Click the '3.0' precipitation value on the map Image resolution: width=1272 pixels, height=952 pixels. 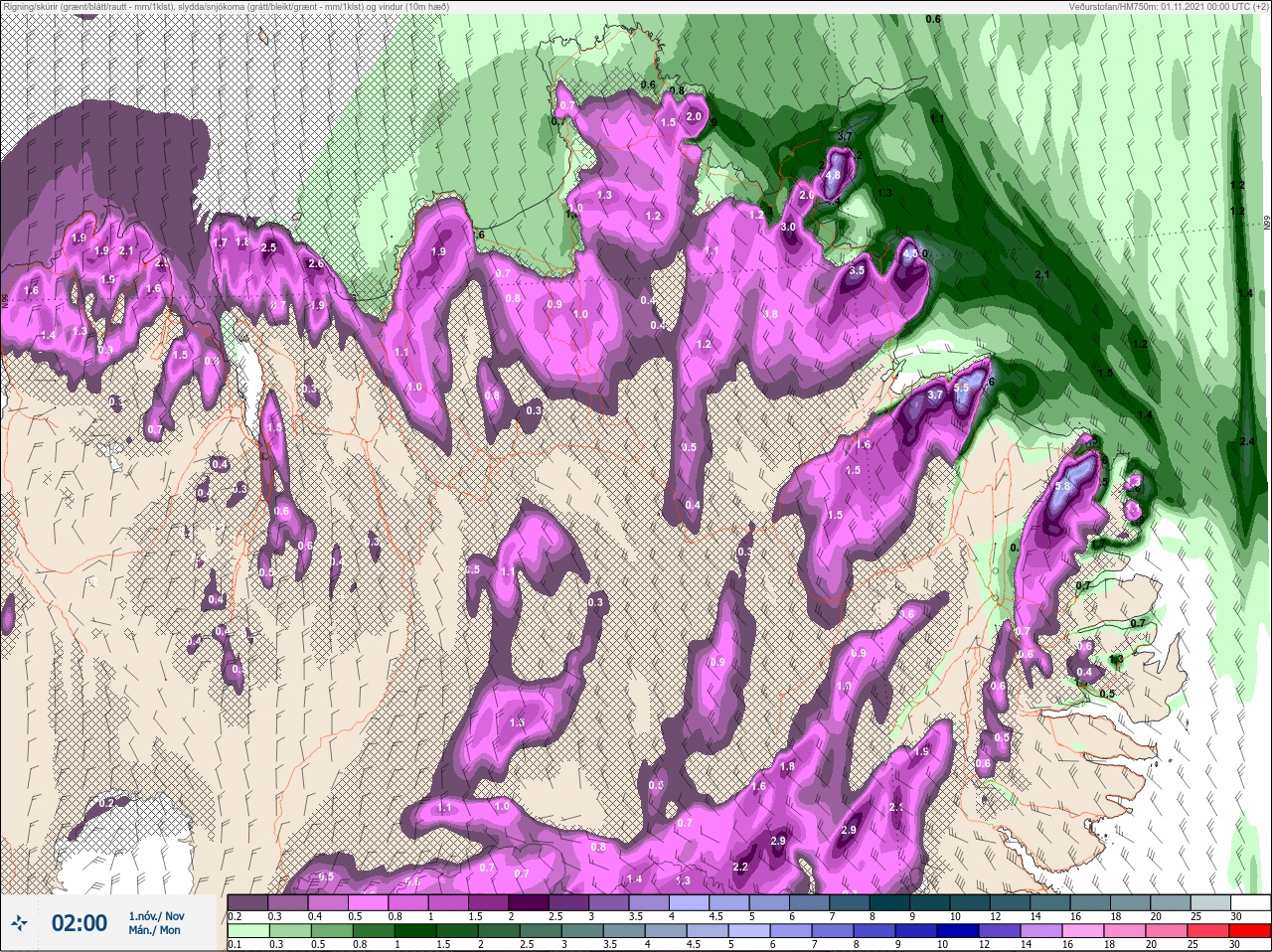[789, 228]
